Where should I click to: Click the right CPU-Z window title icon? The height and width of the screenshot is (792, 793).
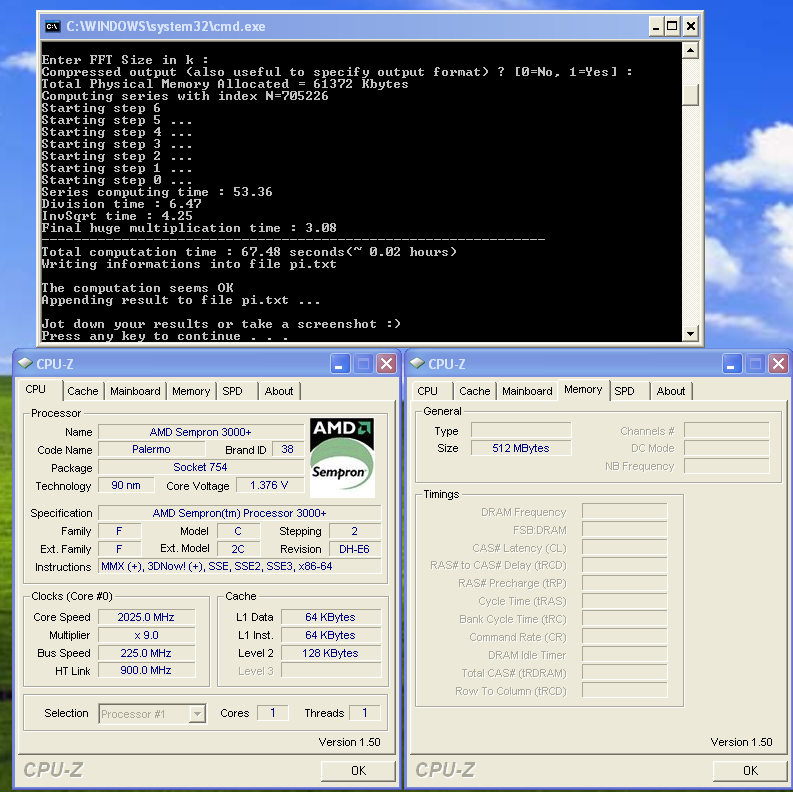[x=417, y=363]
